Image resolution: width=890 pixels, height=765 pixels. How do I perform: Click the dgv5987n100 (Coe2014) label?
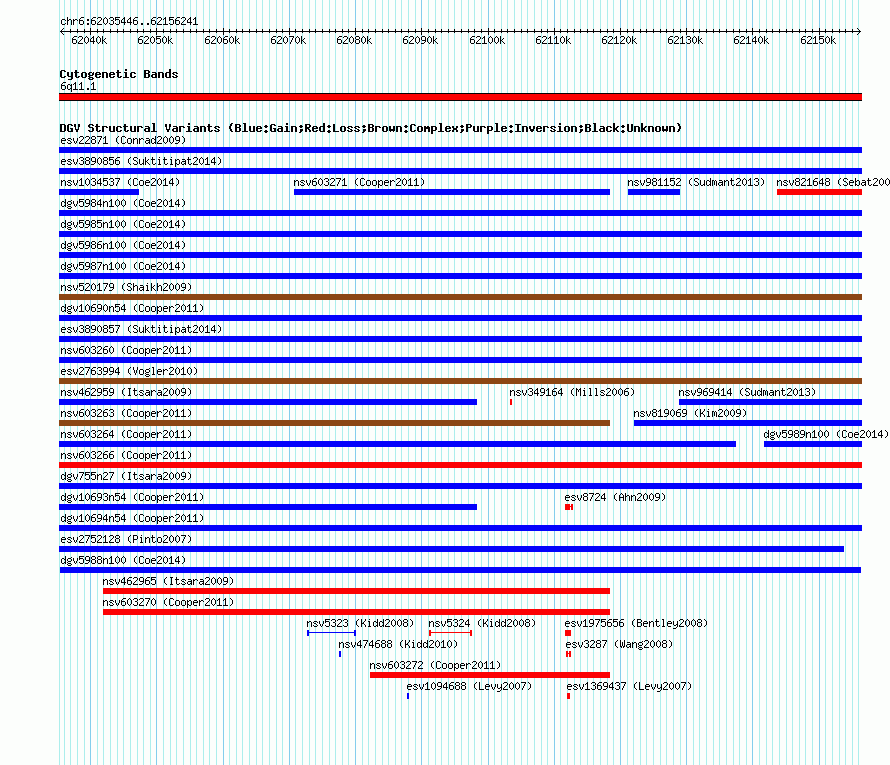coord(123,266)
